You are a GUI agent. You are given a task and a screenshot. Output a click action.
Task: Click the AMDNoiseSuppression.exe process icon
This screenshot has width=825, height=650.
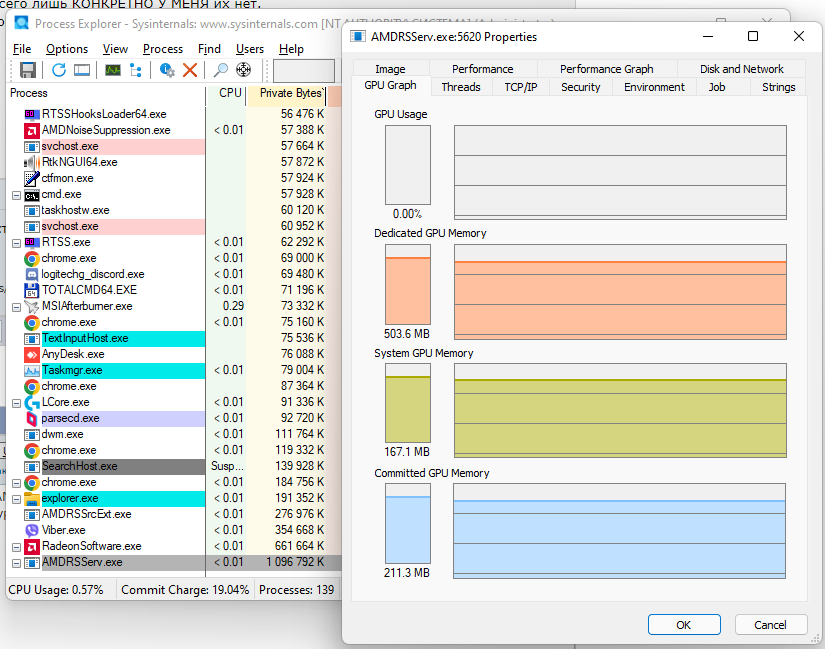[32, 131]
